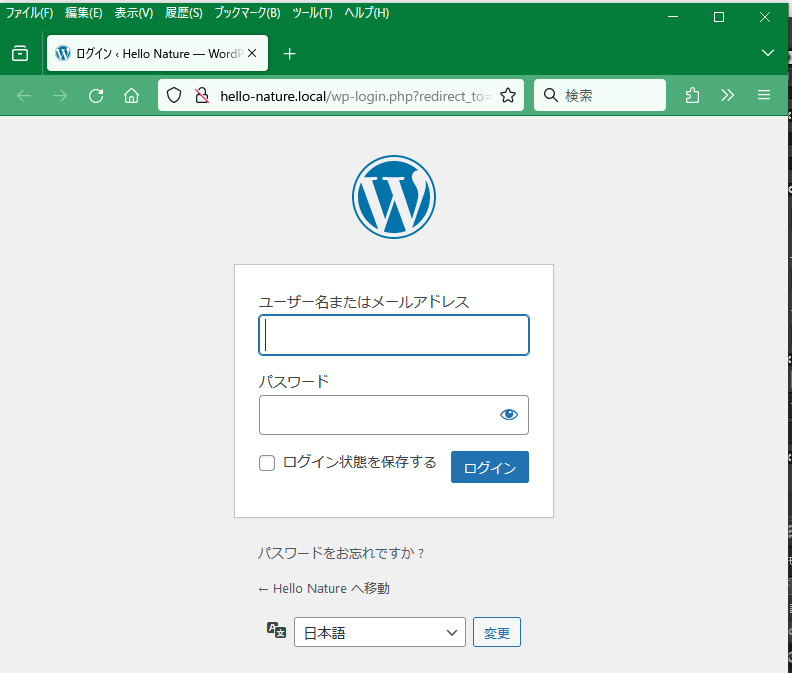
Task: Open the Firefox hamburger application menu
Action: point(764,96)
